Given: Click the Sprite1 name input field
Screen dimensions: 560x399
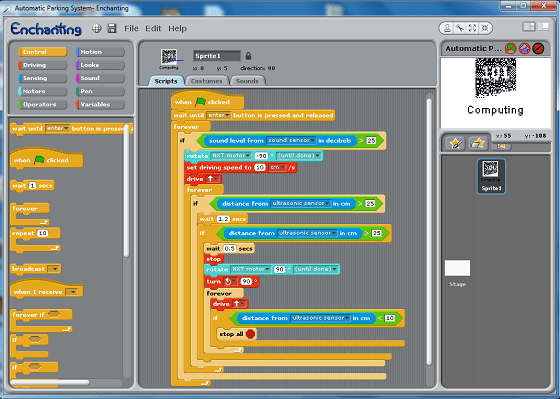Looking at the screenshot, I should click(217, 56).
